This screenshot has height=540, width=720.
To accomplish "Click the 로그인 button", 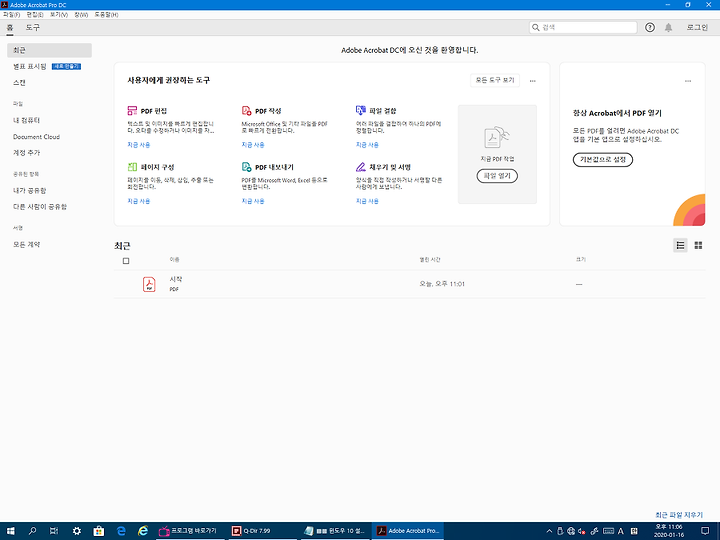I will coord(697,28).
